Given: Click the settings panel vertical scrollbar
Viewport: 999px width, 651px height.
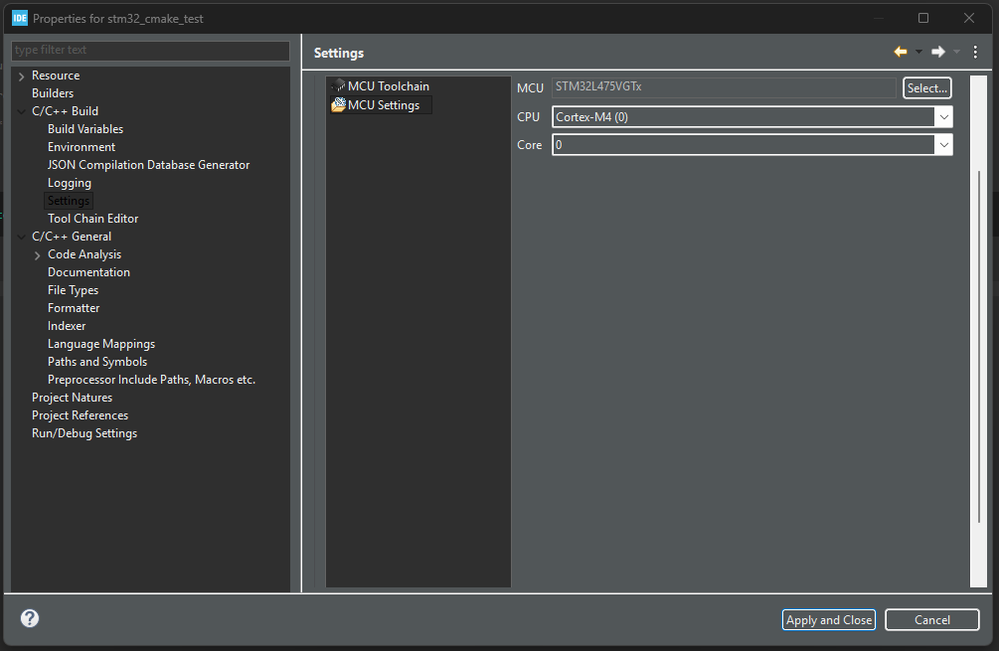Looking at the screenshot, I should coord(979,350).
